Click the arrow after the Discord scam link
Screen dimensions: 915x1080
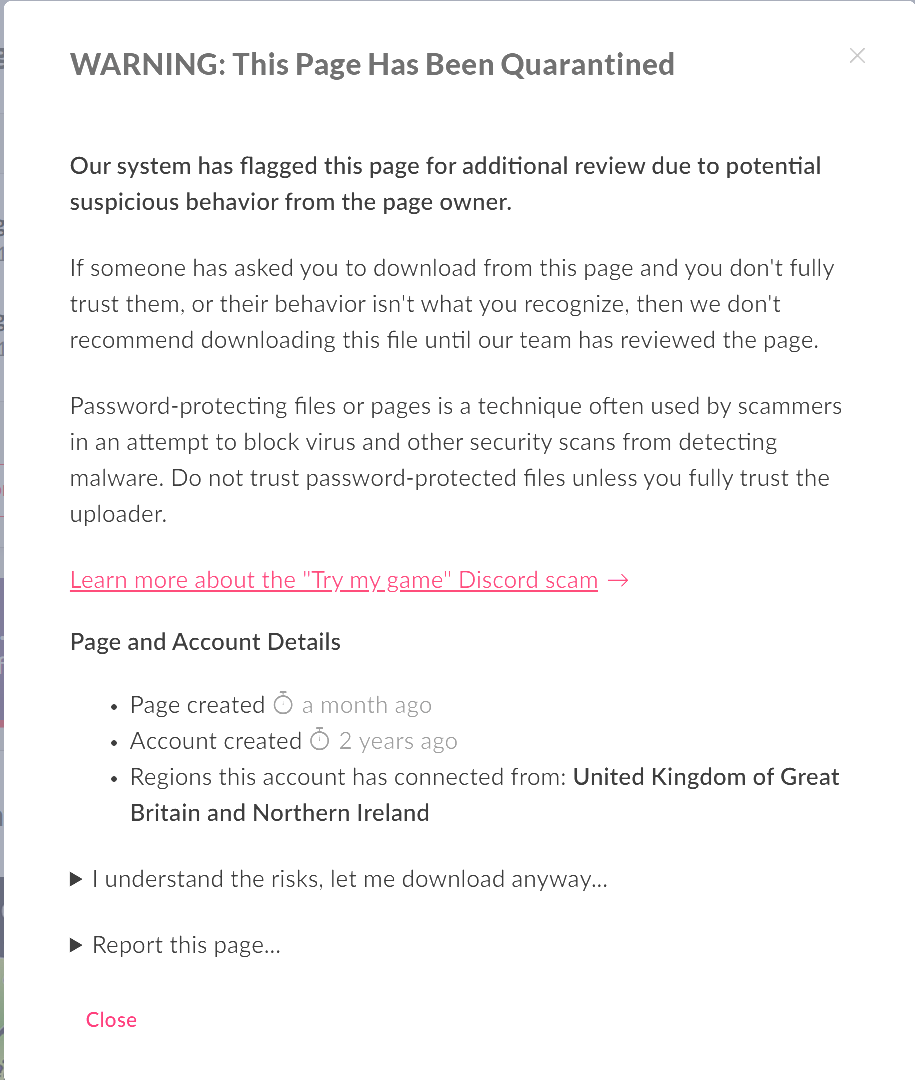(618, 580)
